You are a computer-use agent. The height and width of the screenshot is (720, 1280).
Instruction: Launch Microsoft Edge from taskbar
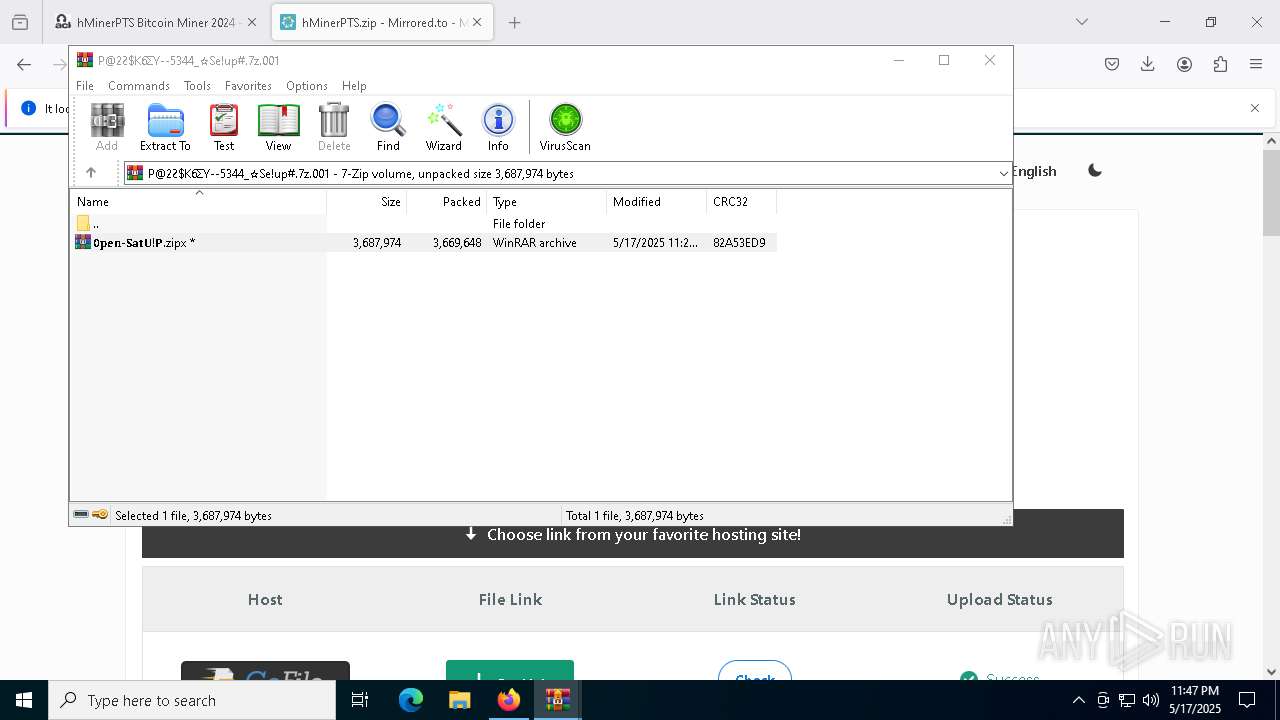[x=411, y=700]
